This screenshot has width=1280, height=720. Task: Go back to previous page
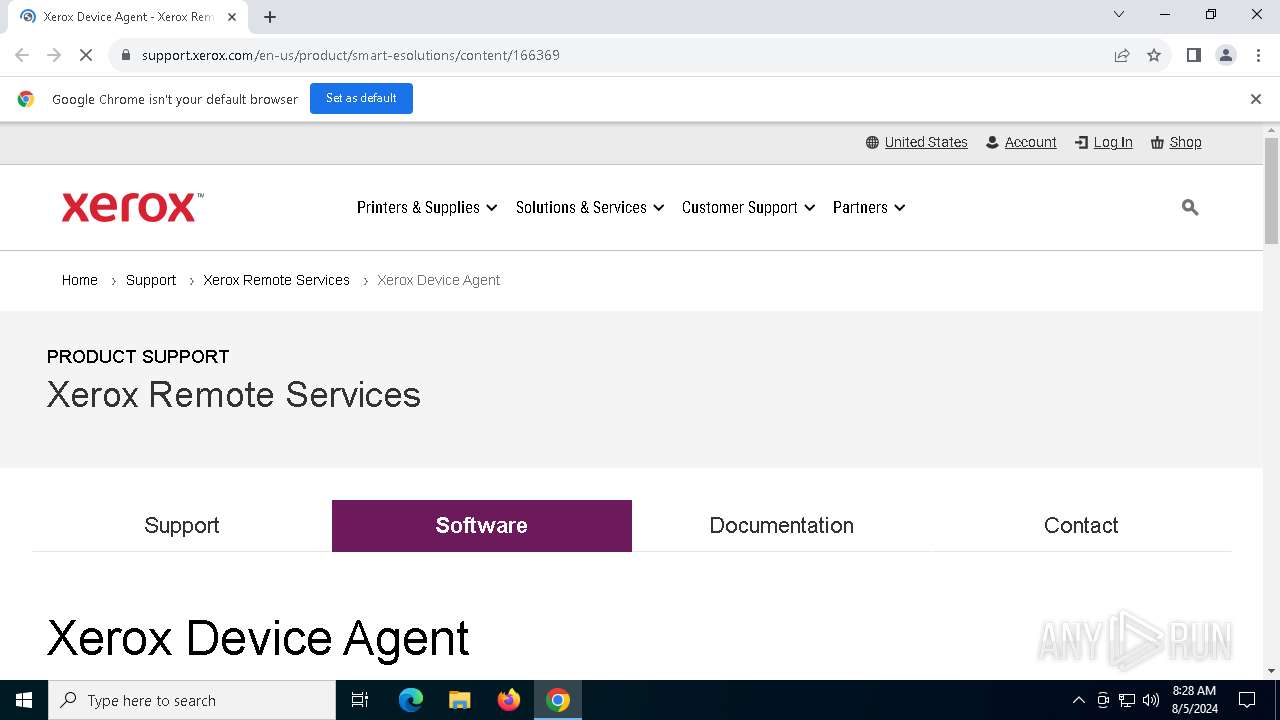tap(22, 55)
